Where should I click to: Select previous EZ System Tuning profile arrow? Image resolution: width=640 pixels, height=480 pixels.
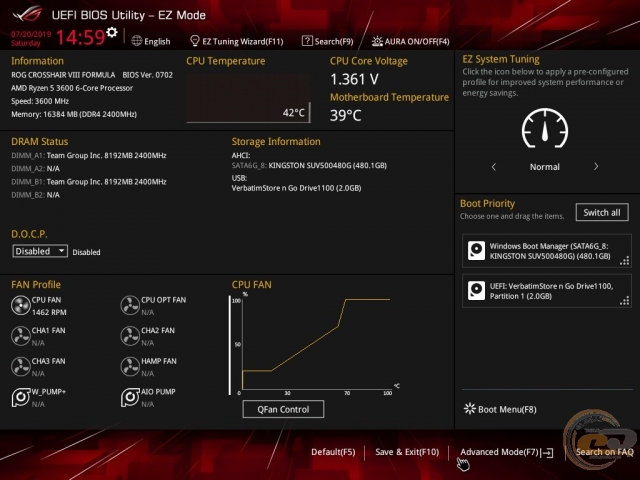pos(494,167)
